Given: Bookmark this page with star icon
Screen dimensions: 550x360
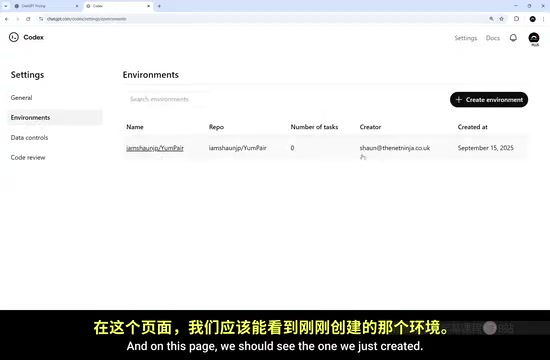Looking at the screenshot, I should pos(502,19).
